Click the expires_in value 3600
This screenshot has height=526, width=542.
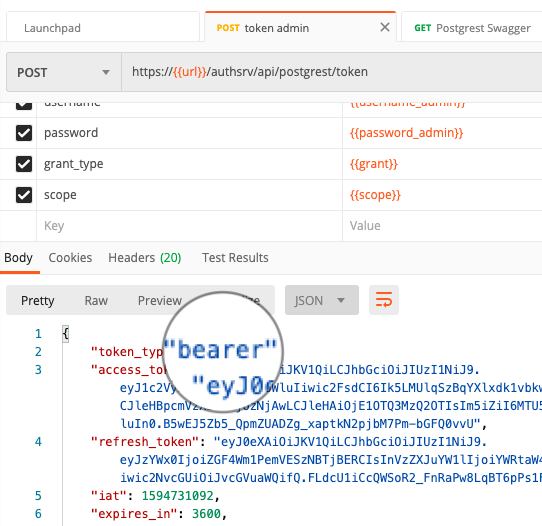pyautogui.click(x=206, y=514)
